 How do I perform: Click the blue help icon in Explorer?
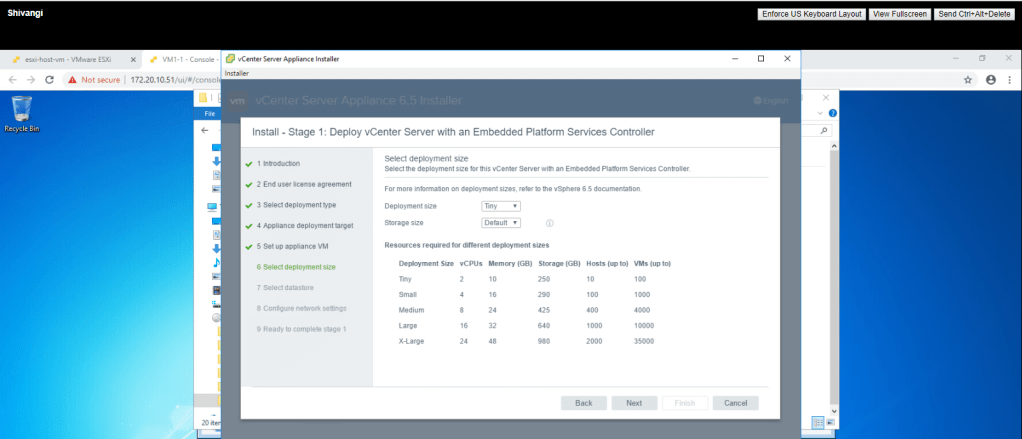(832, 114)
